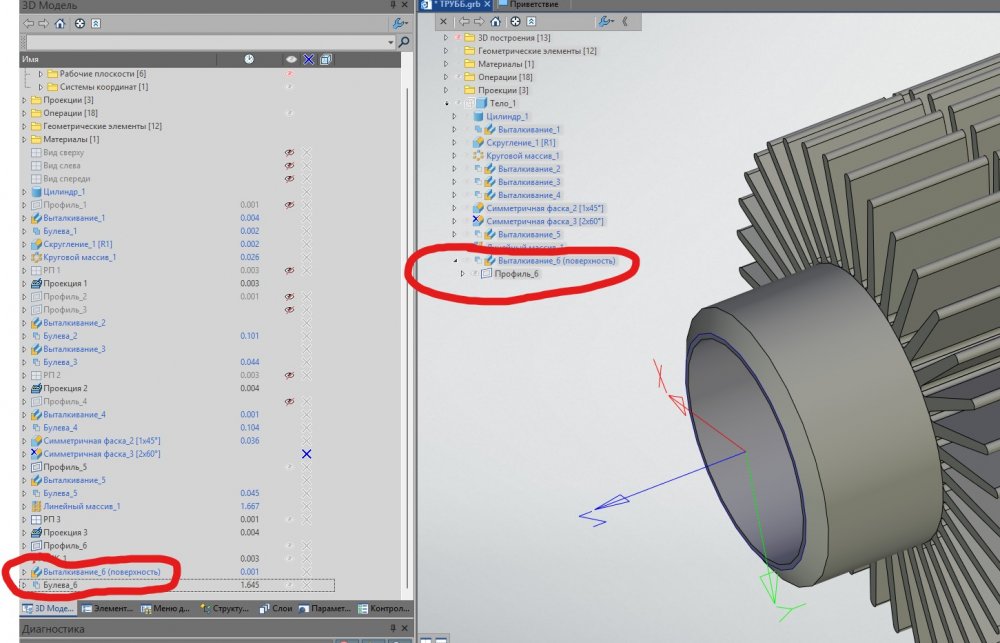Switch to the Приветствие tab
The width and height of the screenshot is (1000, 643).
click(x=529, y=4)
